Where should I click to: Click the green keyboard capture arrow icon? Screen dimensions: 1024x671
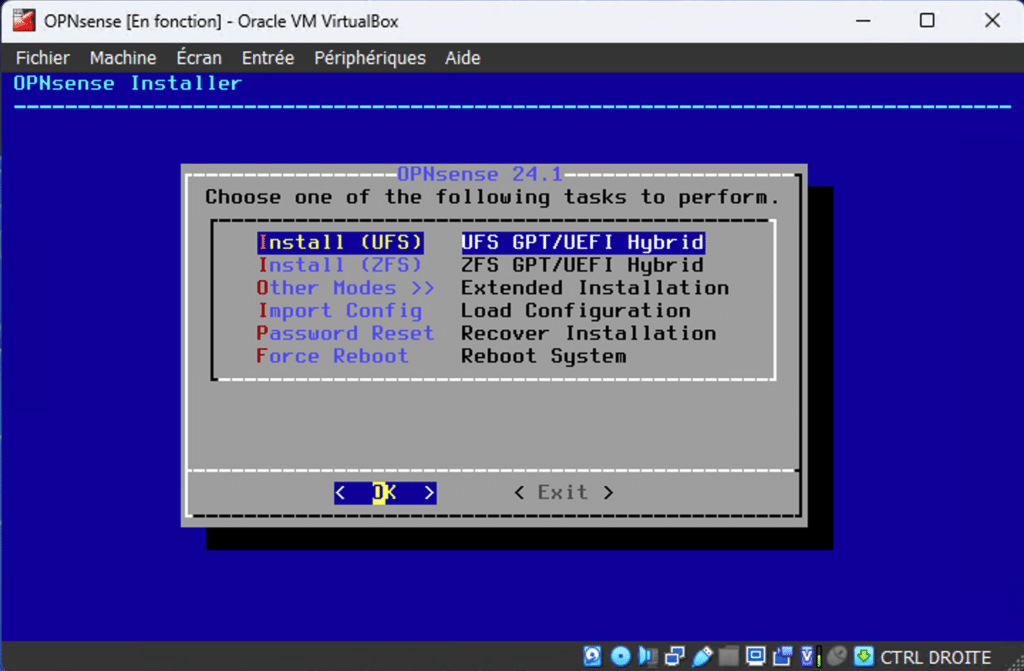(x=863, y=656)
